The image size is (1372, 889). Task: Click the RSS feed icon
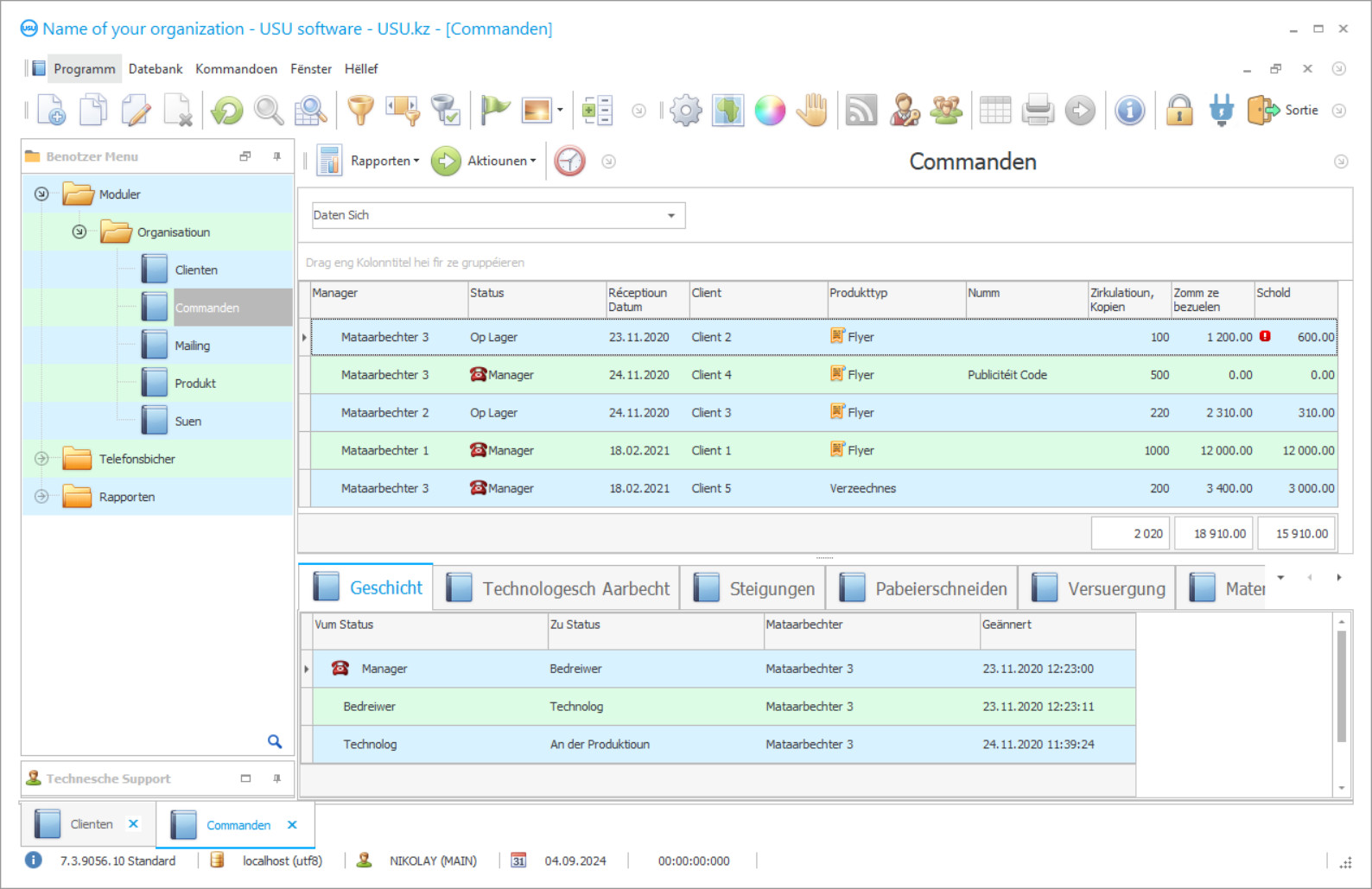pos(861,111)
